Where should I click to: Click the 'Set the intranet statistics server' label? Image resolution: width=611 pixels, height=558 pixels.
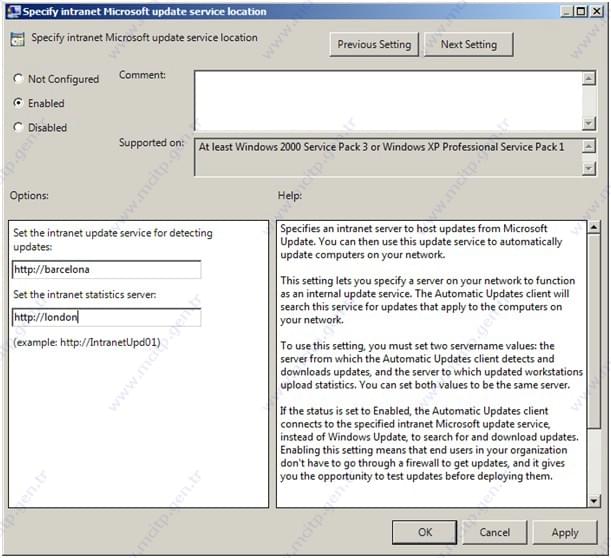point(85,295)
